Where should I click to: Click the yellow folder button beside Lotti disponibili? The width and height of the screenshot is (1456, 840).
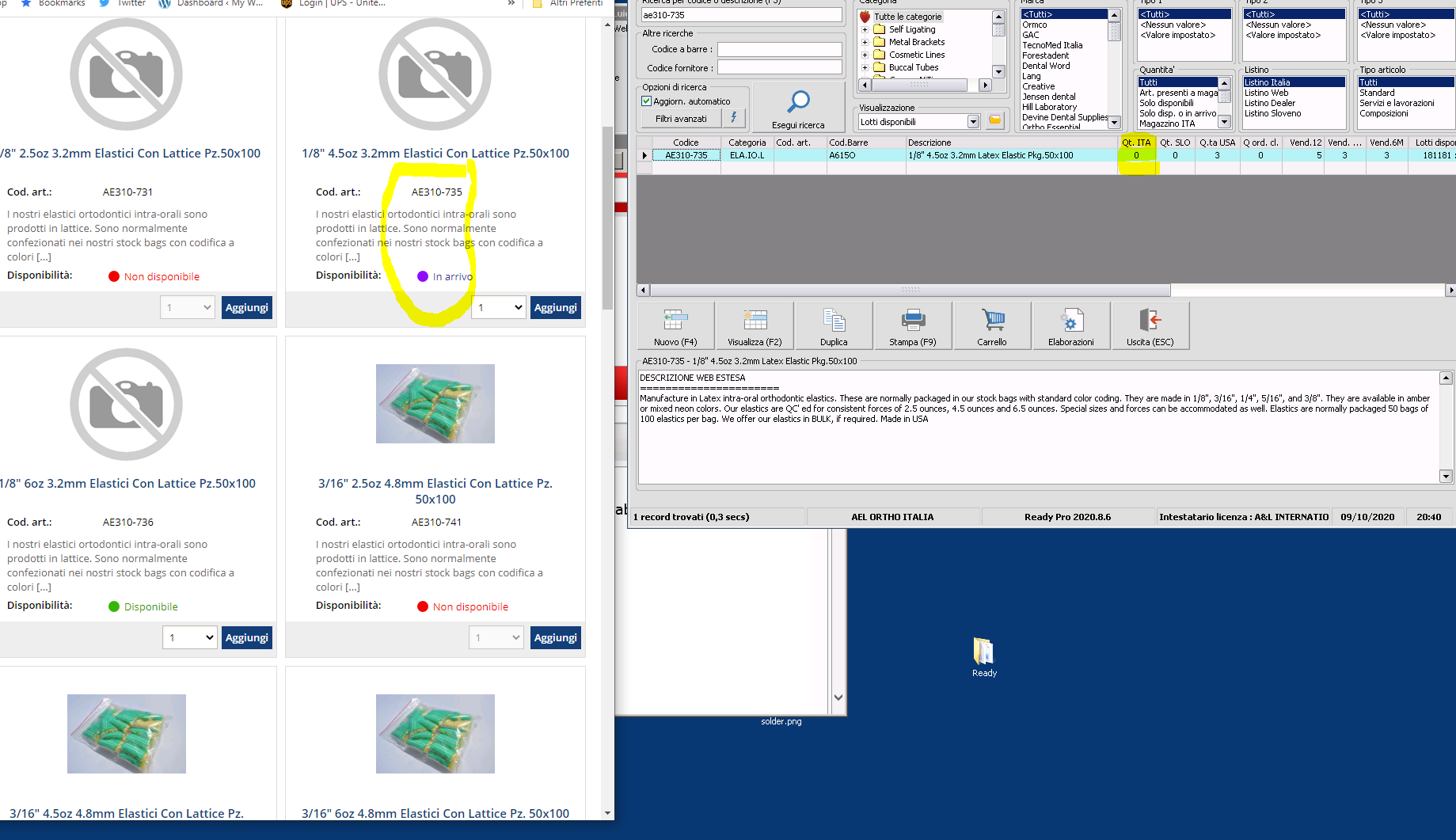click(995, 120)
